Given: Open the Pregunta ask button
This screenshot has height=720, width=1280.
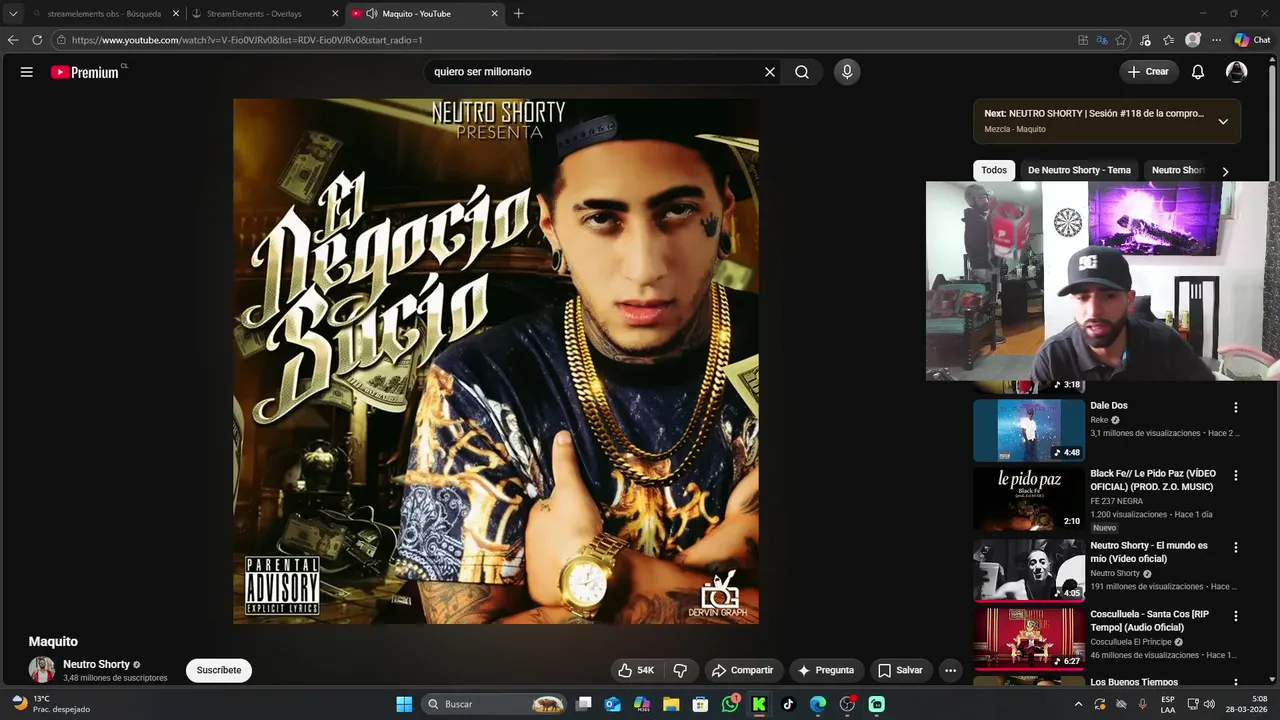Looking at the screenshot, I should coord(826,670).
